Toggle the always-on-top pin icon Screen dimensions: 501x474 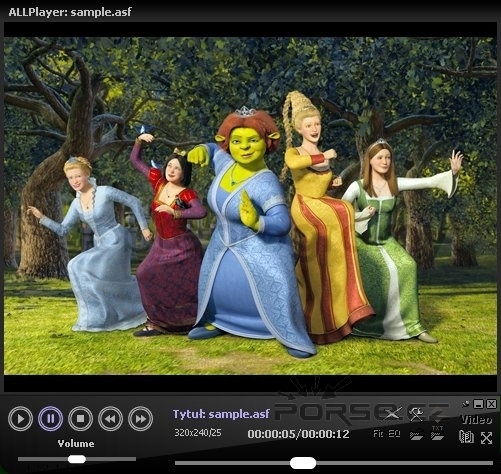point(465,404)
